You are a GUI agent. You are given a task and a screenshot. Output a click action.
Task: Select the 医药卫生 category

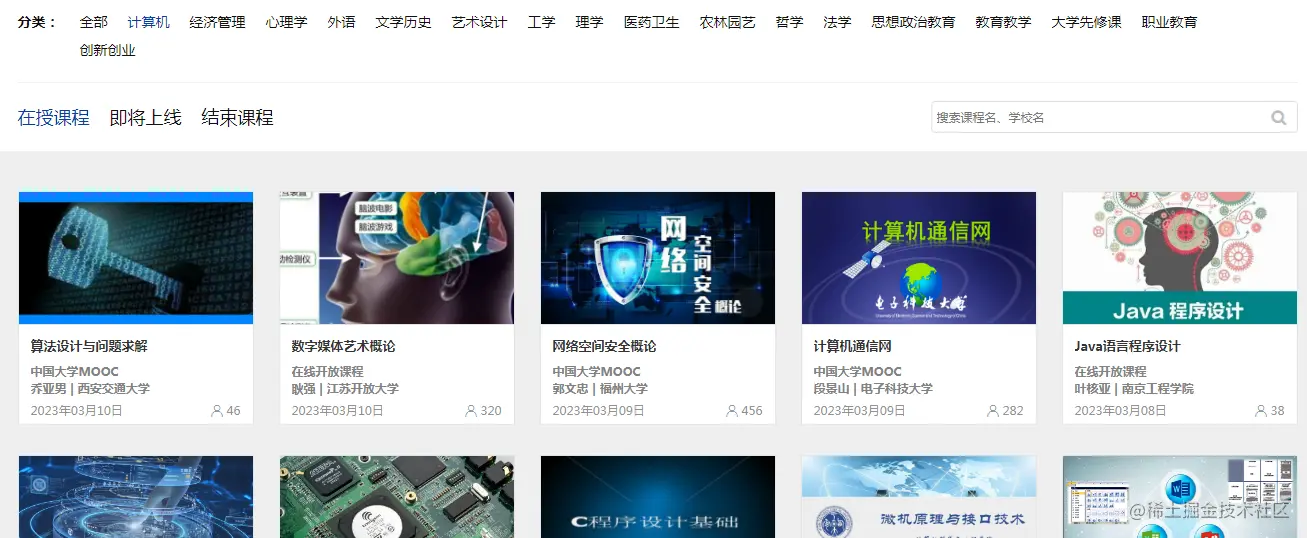point(652,22)
